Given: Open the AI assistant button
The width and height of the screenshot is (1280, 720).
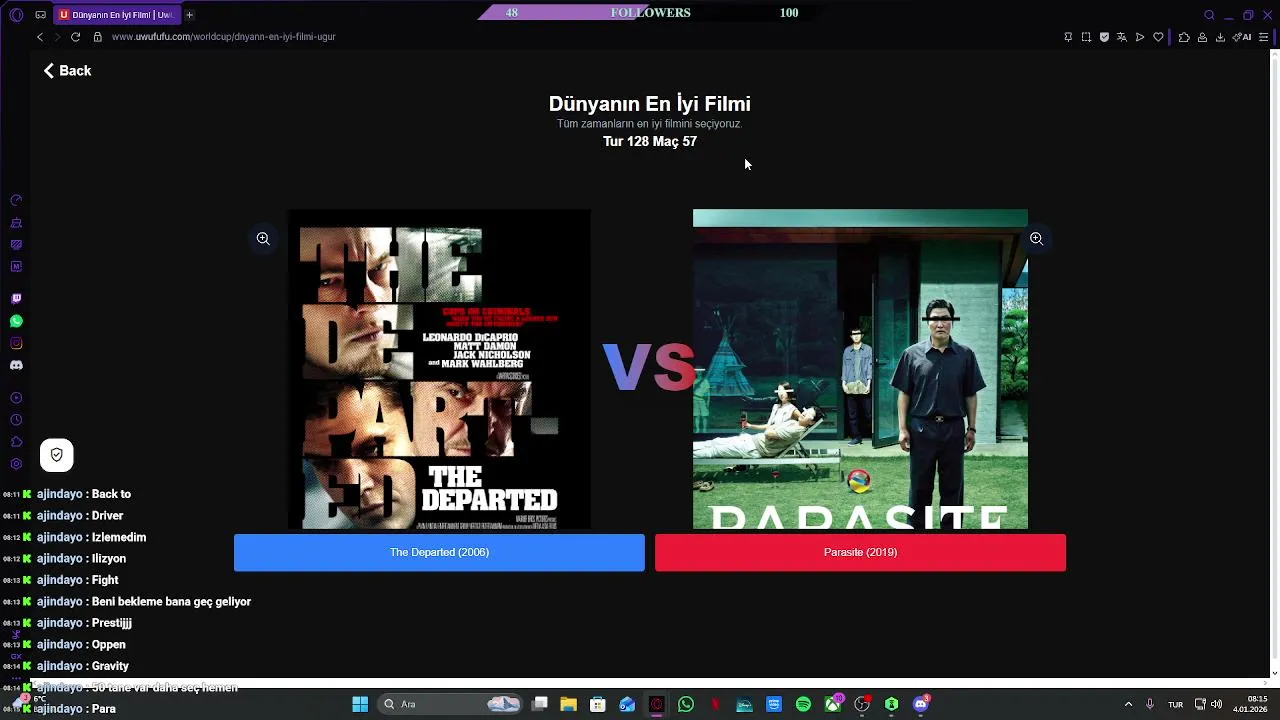Looking at the screenshot, I should [1243, 37].
